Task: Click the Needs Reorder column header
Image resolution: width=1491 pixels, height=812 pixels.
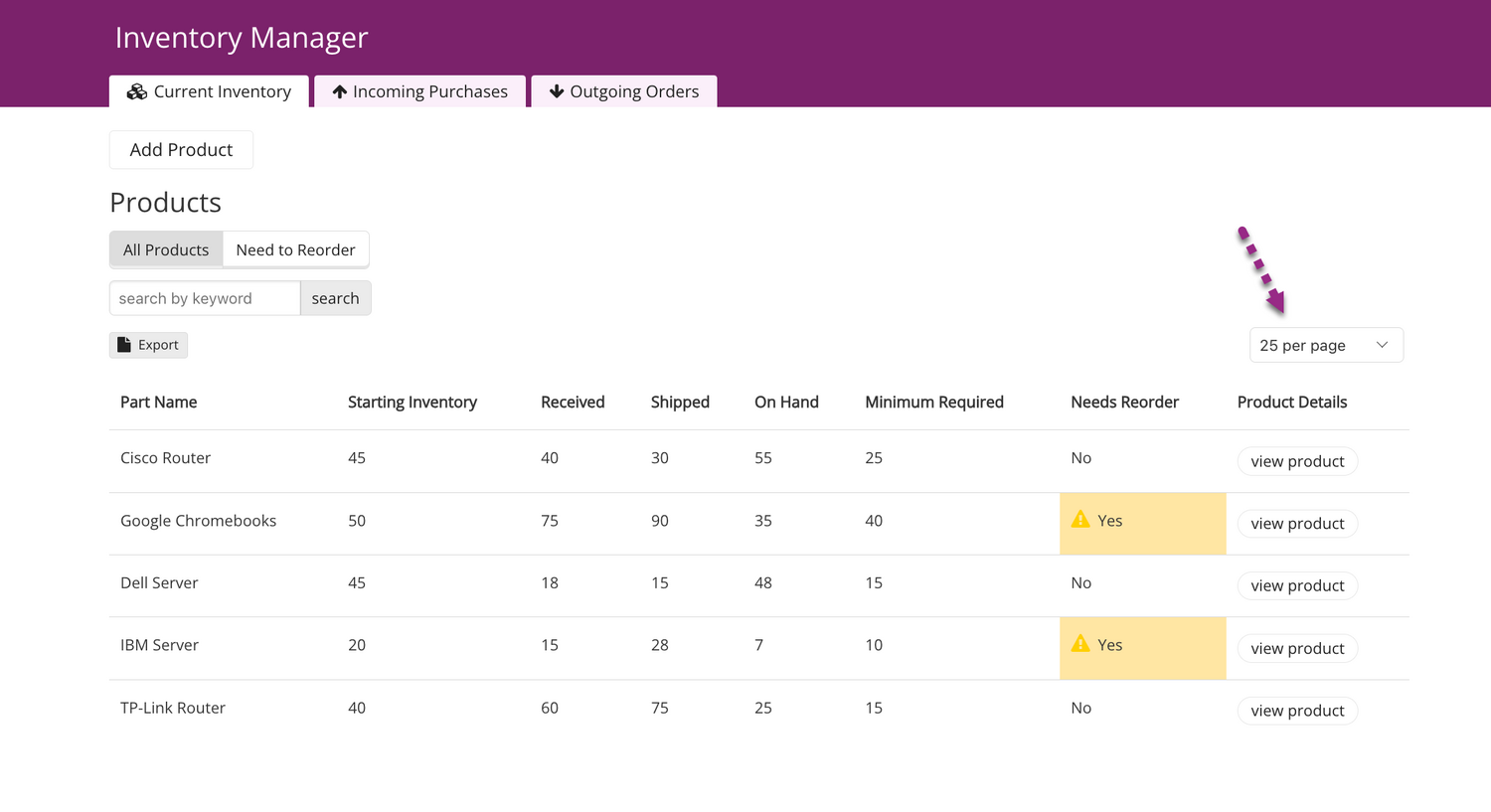Action: click(x=1124, y=402)
